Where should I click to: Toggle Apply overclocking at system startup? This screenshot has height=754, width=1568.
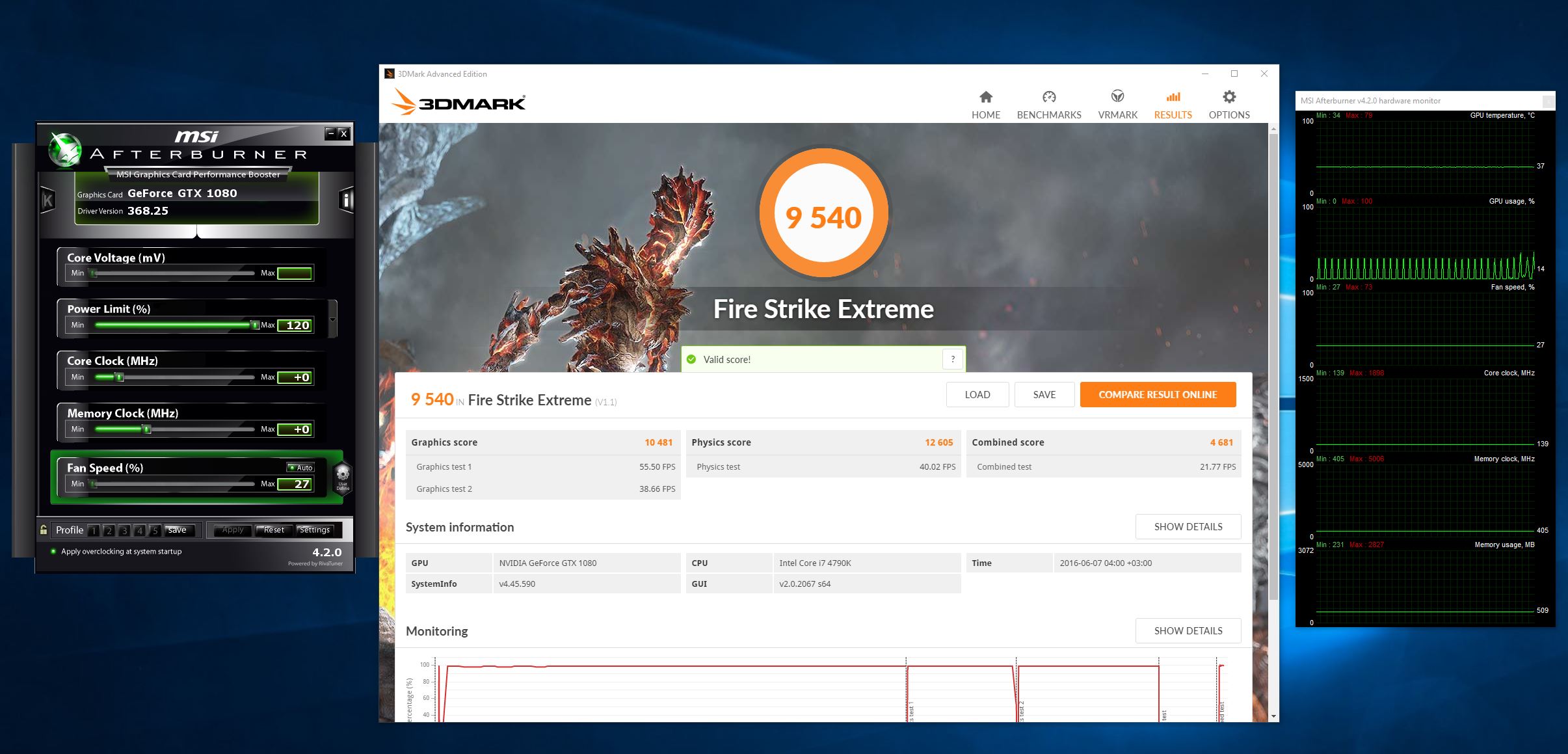tap(53, 551)
